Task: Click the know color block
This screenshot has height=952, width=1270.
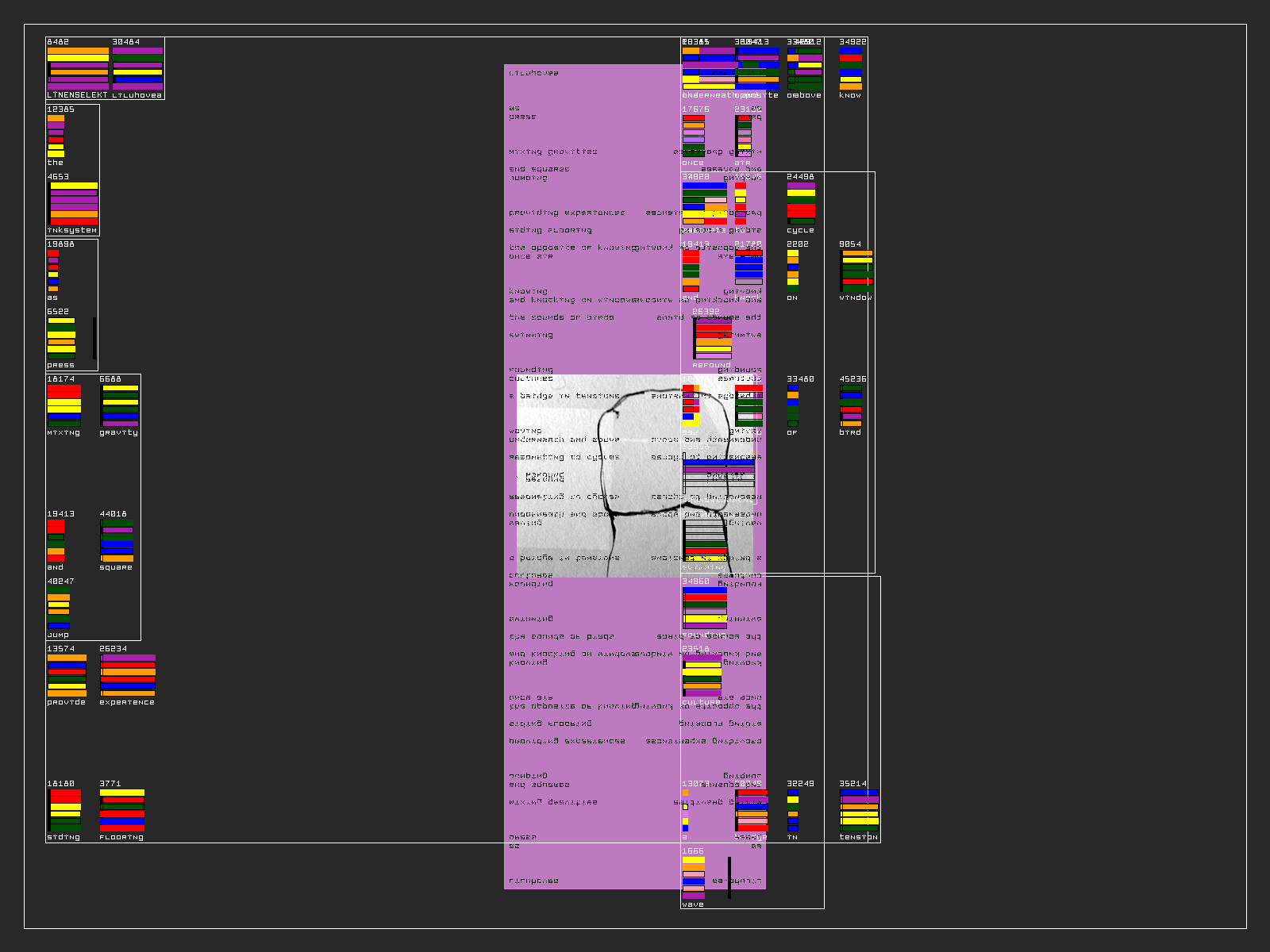Action: (851, 68)
